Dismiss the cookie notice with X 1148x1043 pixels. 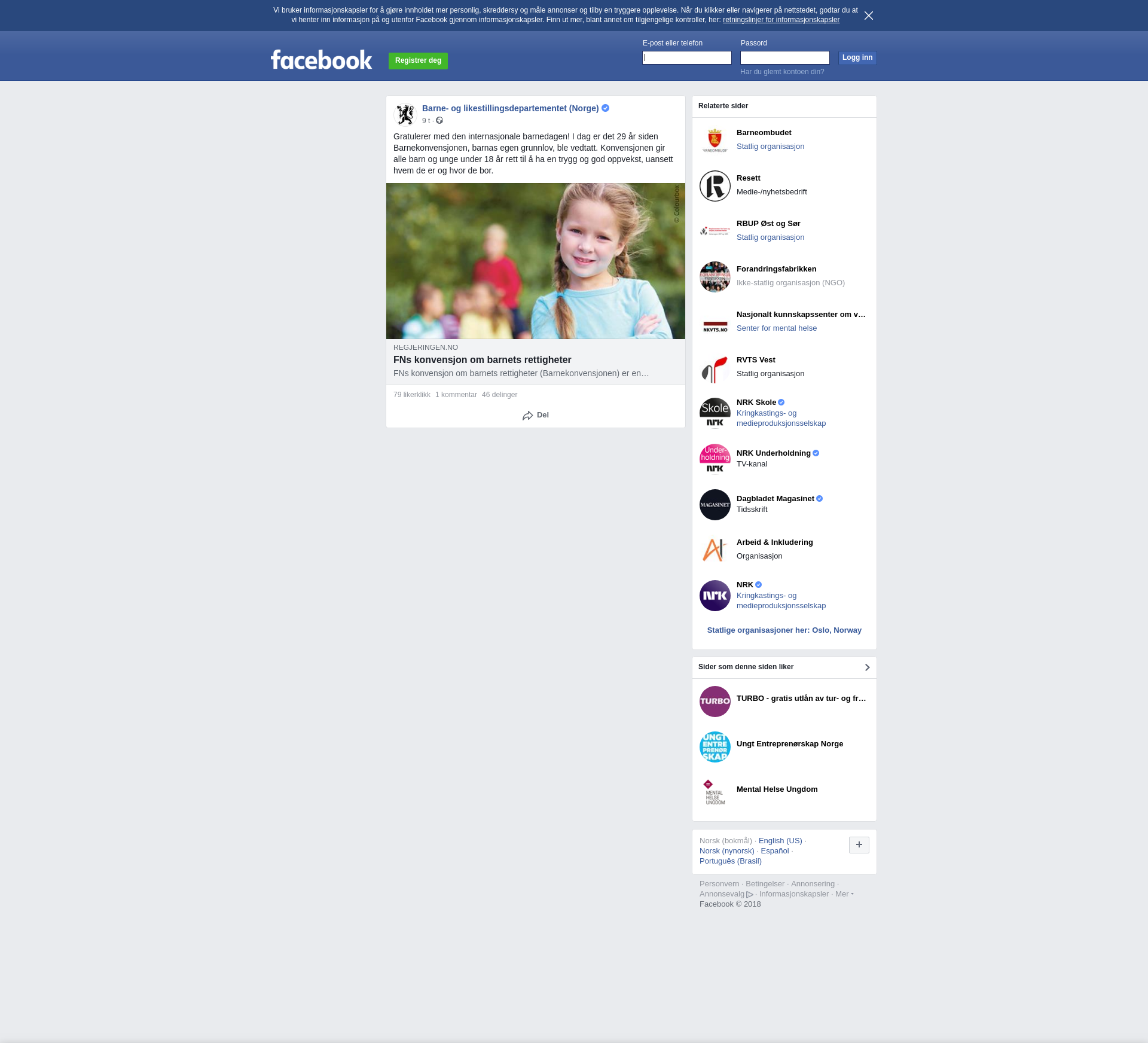point(869,16)
